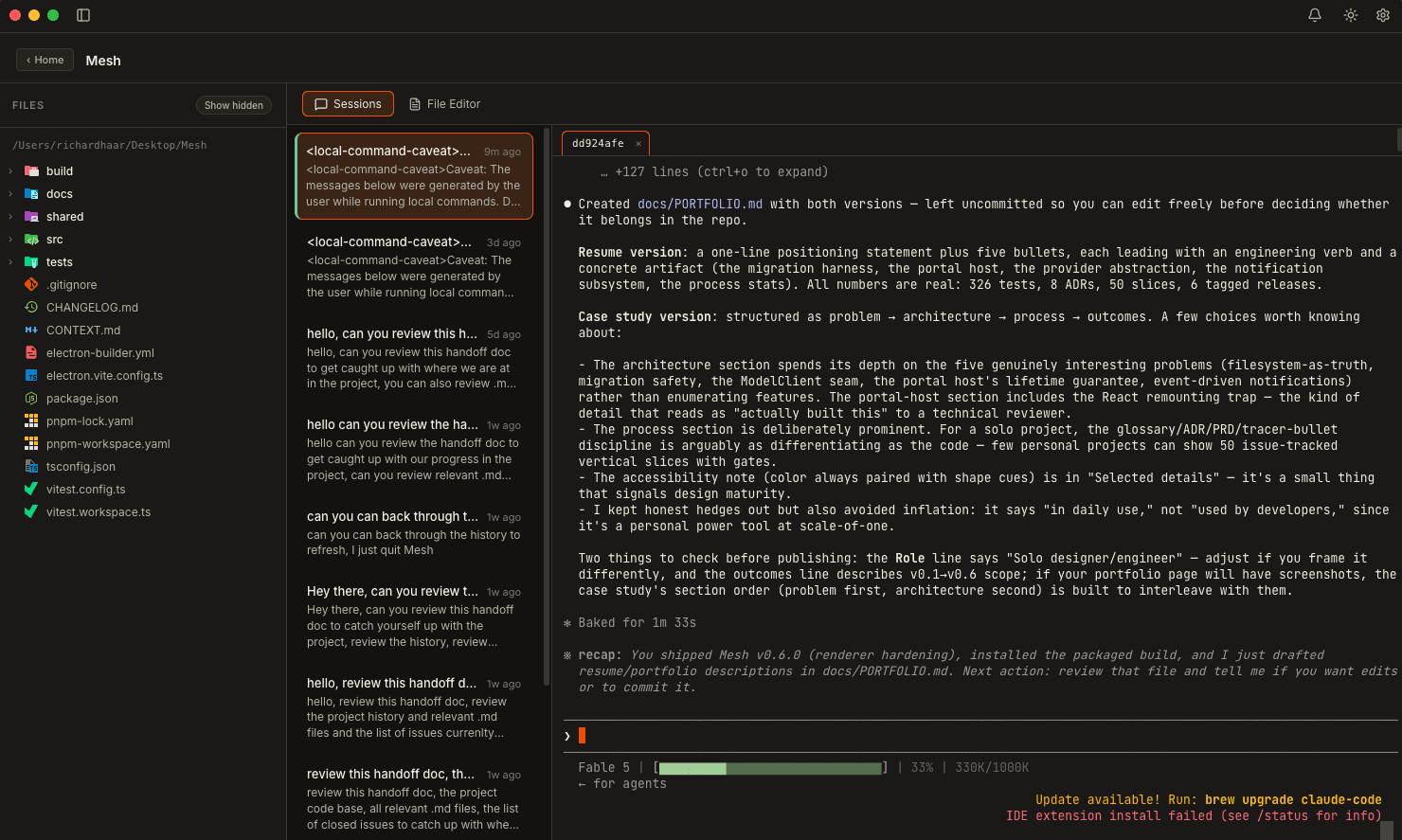The height and width of the screenshot is (840, 1402).
Task: Open the session from 5d ago
Action: 414,359
